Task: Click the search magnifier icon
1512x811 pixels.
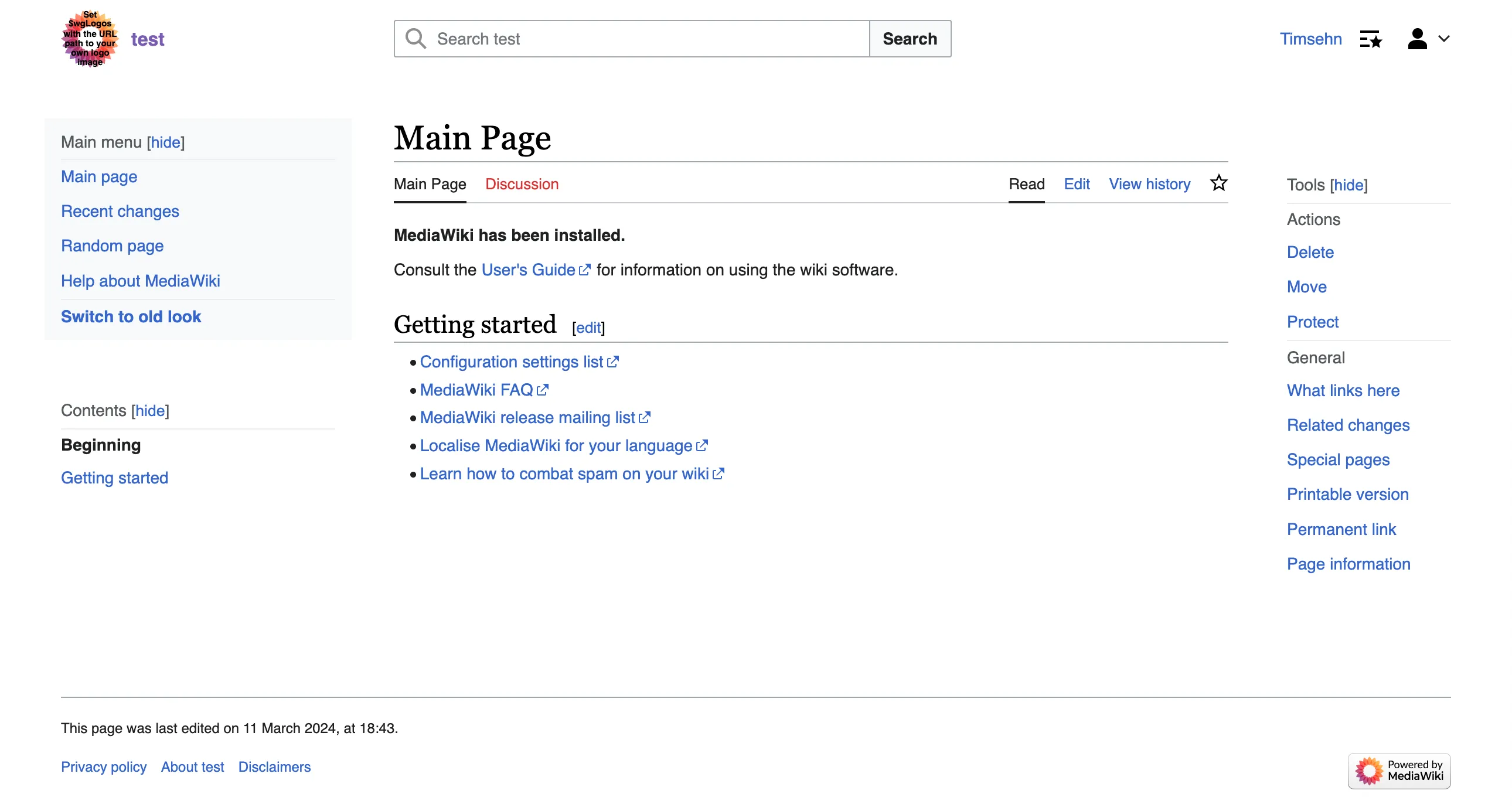Action: pos(416,39)
